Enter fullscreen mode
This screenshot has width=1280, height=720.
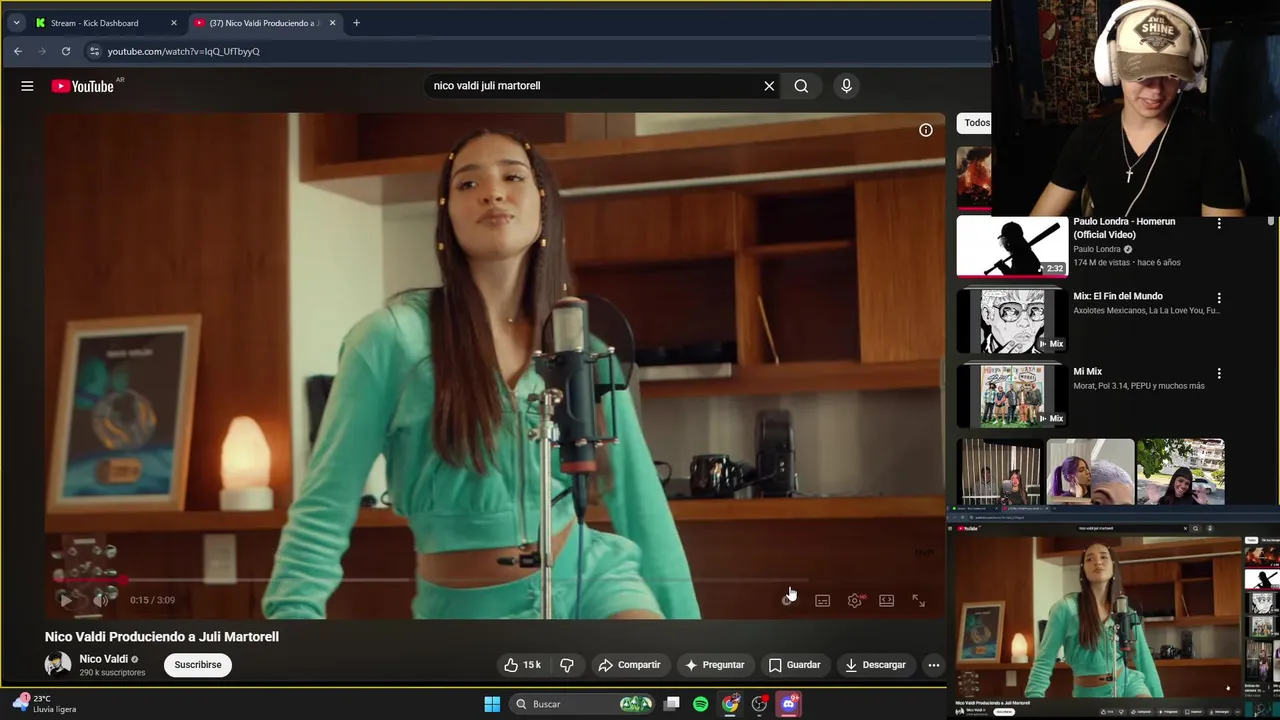[918, 600]
